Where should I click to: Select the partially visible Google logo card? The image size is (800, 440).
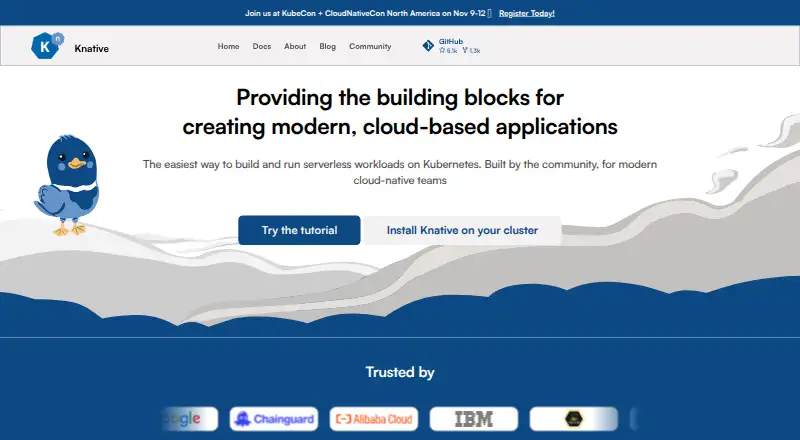pyautogui.click(x=190, y=419)
